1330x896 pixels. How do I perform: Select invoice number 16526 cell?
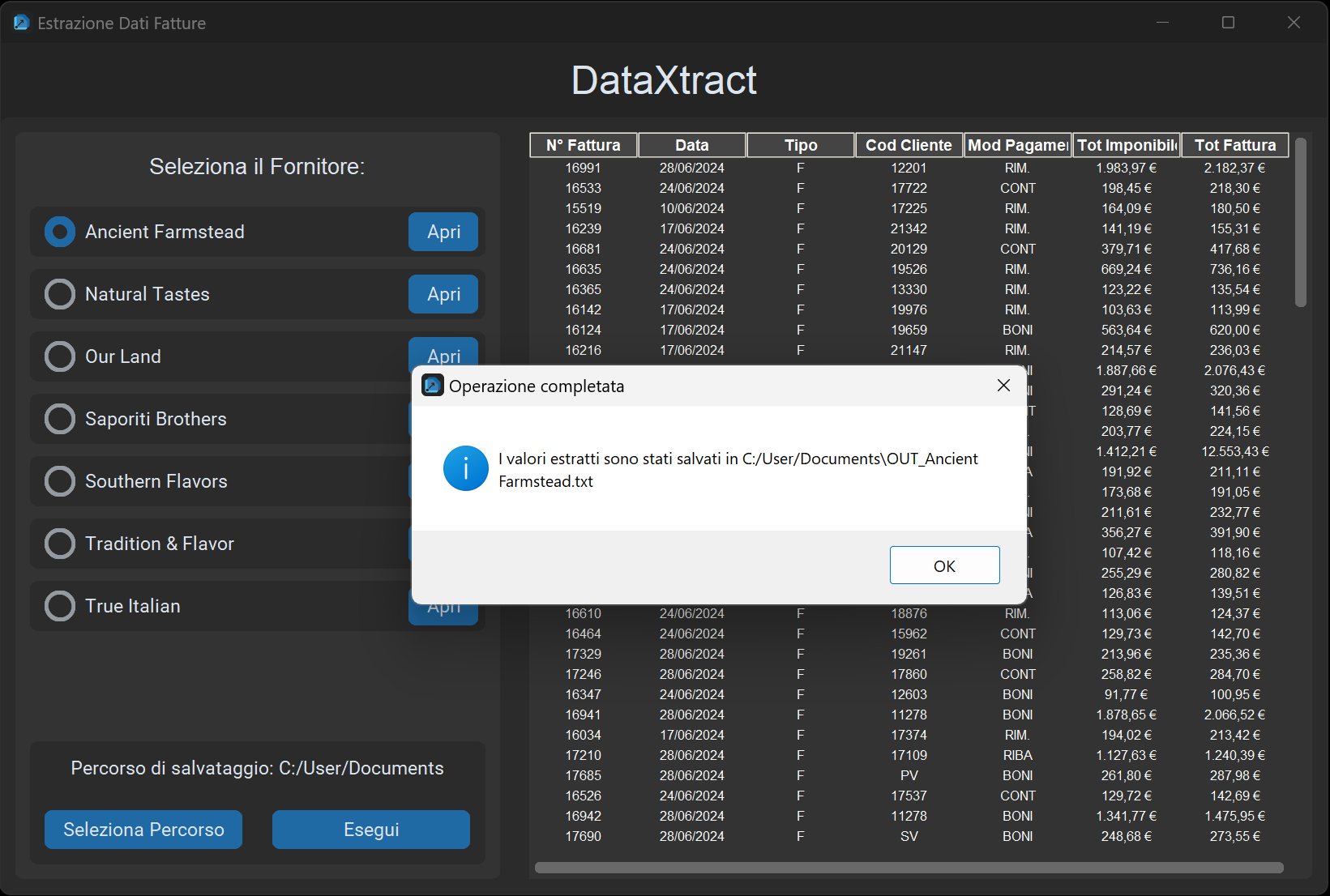(x=584, y=796)
